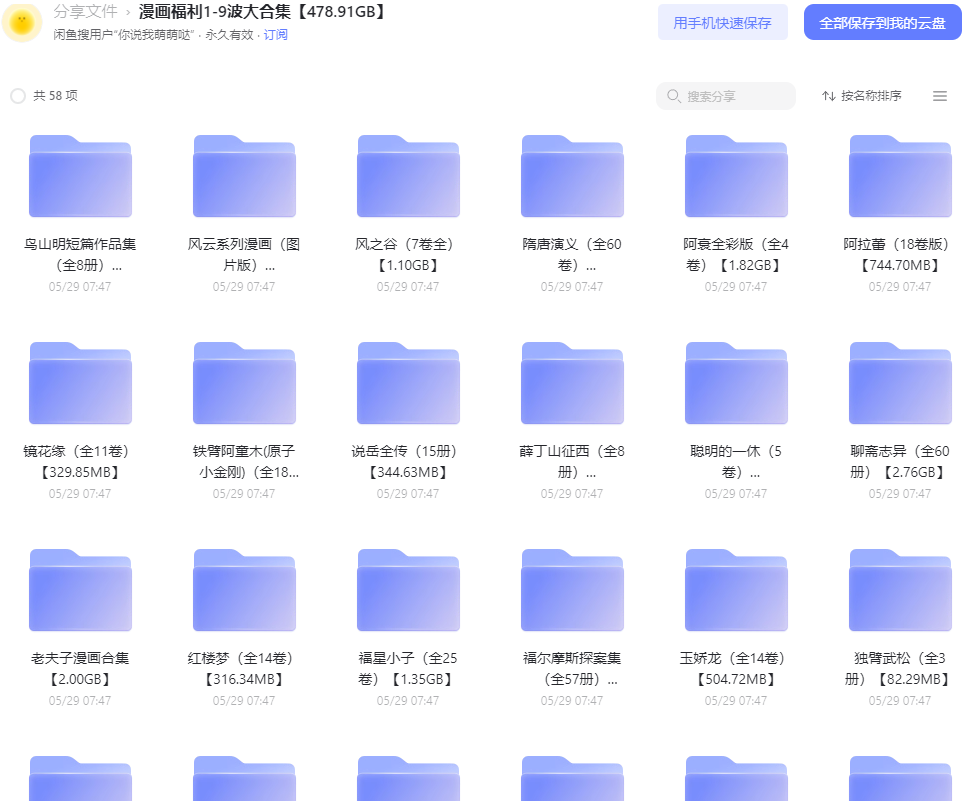Focus the 搜索分享 search field
Screen dimensions: 971x801
coord(726,96)
